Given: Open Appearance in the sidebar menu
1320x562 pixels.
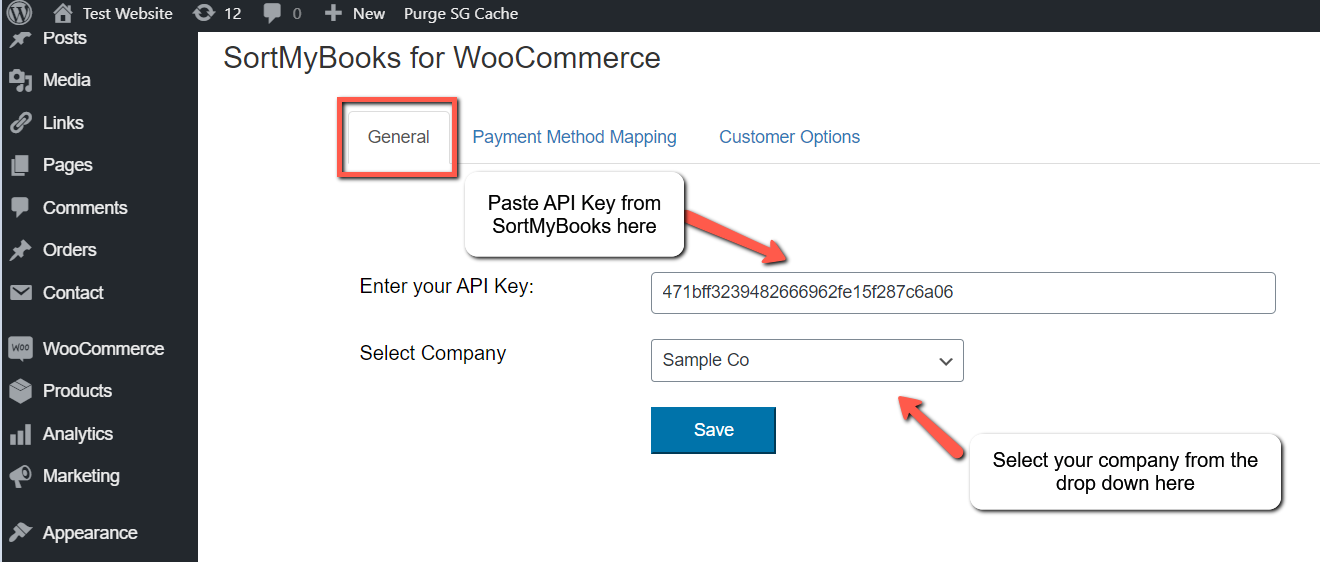Looking at the screenshot, I should point(89,533).
